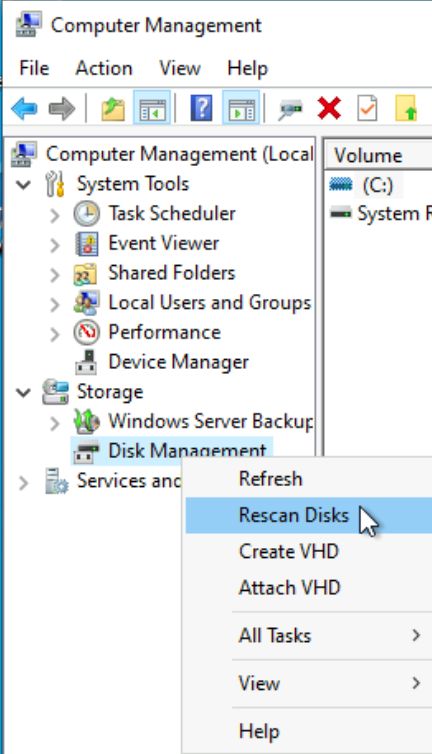Click the red X delete toolbar icon
The height and width of the screenshot is (754, 432).
pyautogui.click(x=329, y=108)
